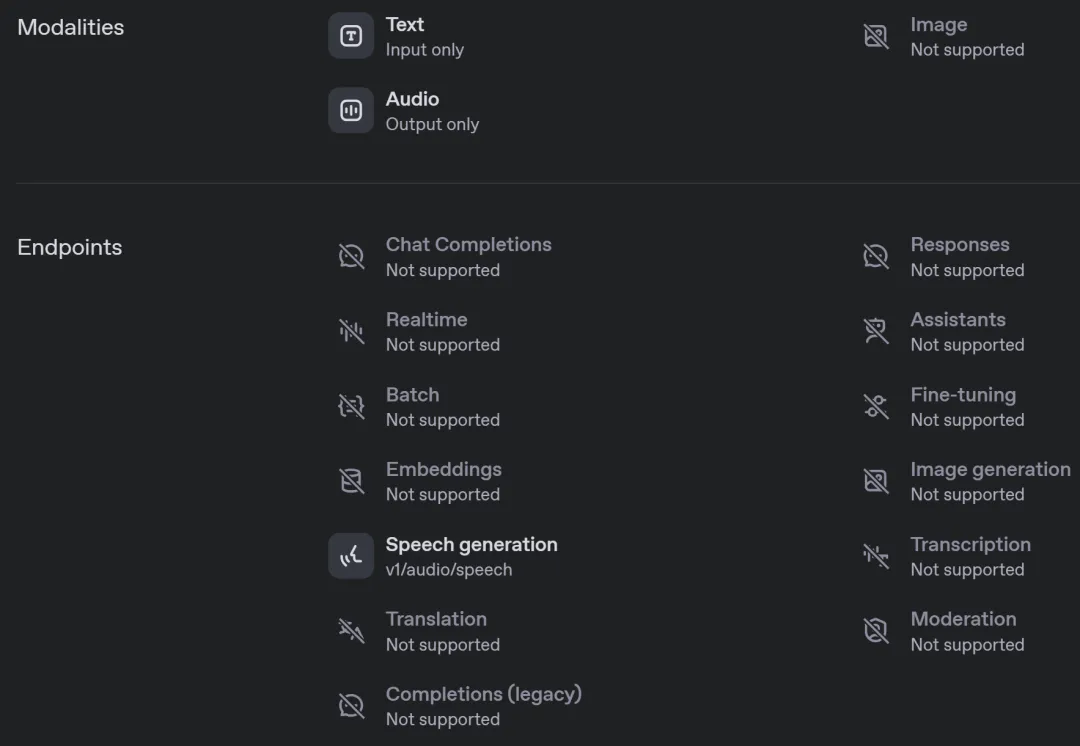Click the Realtime endpoint icon

coord(351,331)
